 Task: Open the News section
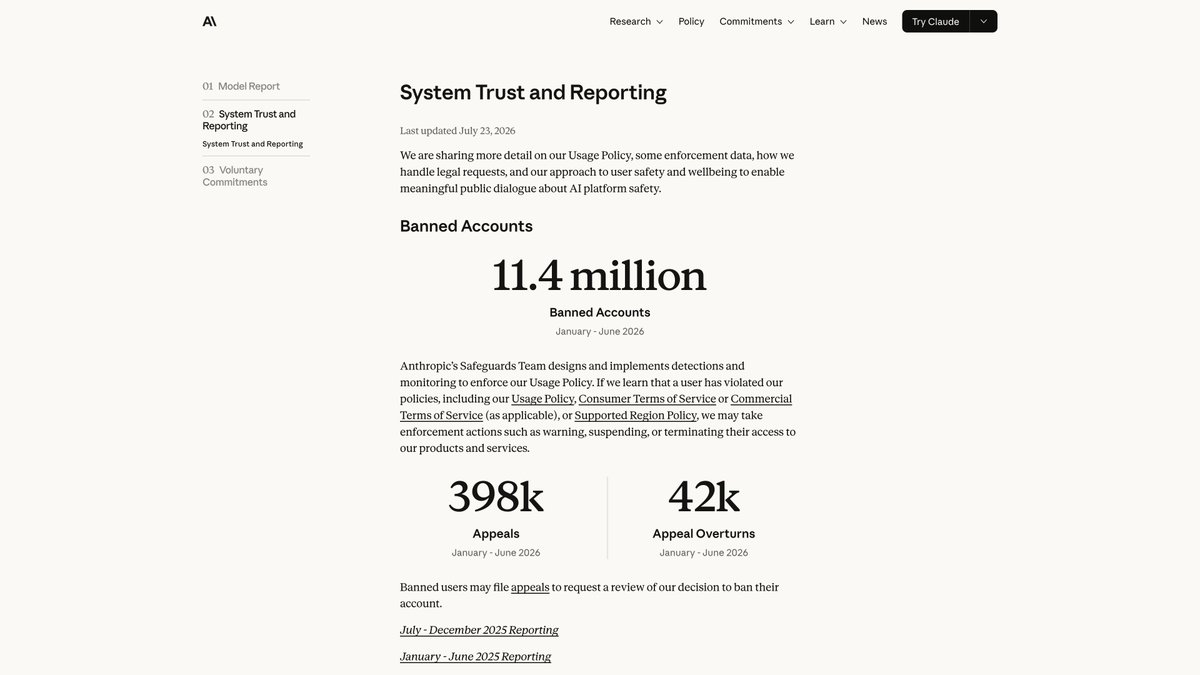(x=874, y=21)
